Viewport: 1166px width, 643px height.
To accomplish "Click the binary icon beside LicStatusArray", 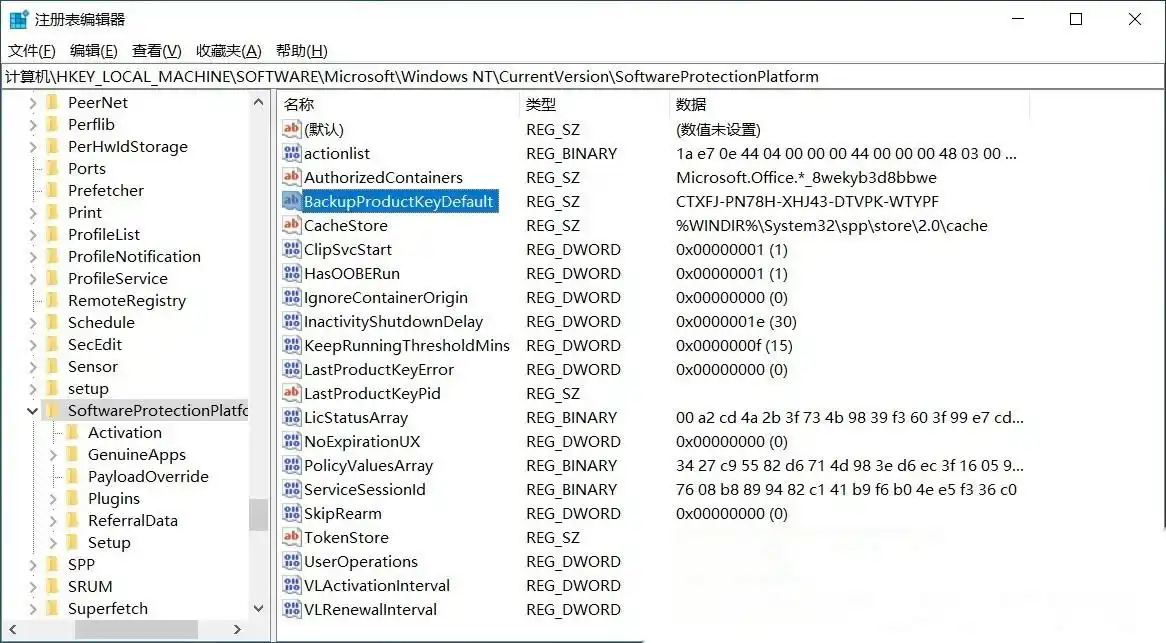I will tap(292, 417).
